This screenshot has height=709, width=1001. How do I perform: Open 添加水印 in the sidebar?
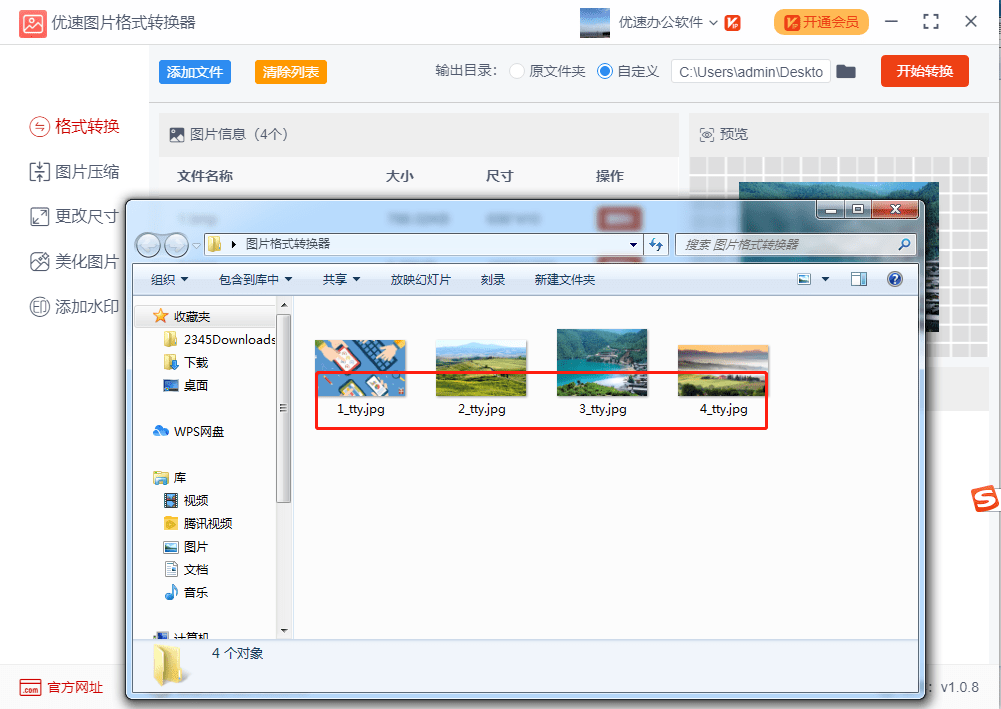pyautogui.click(x=75, y=307)
